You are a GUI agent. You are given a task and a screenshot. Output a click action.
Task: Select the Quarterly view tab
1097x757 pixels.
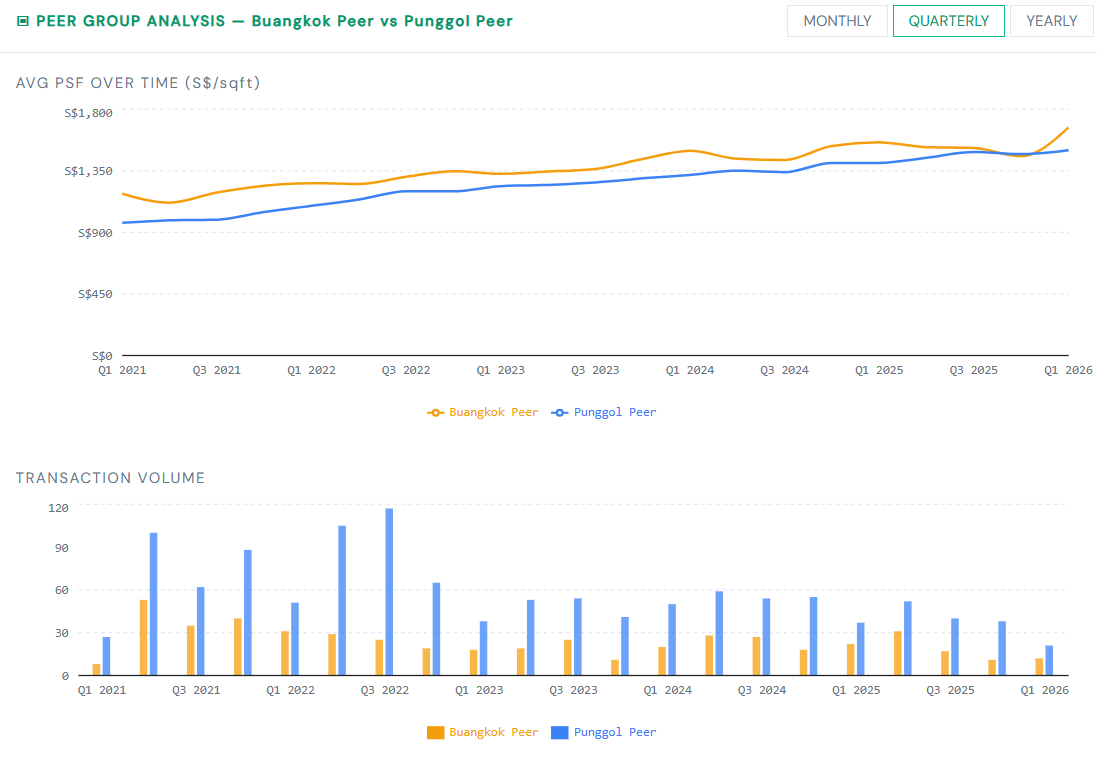948,21
